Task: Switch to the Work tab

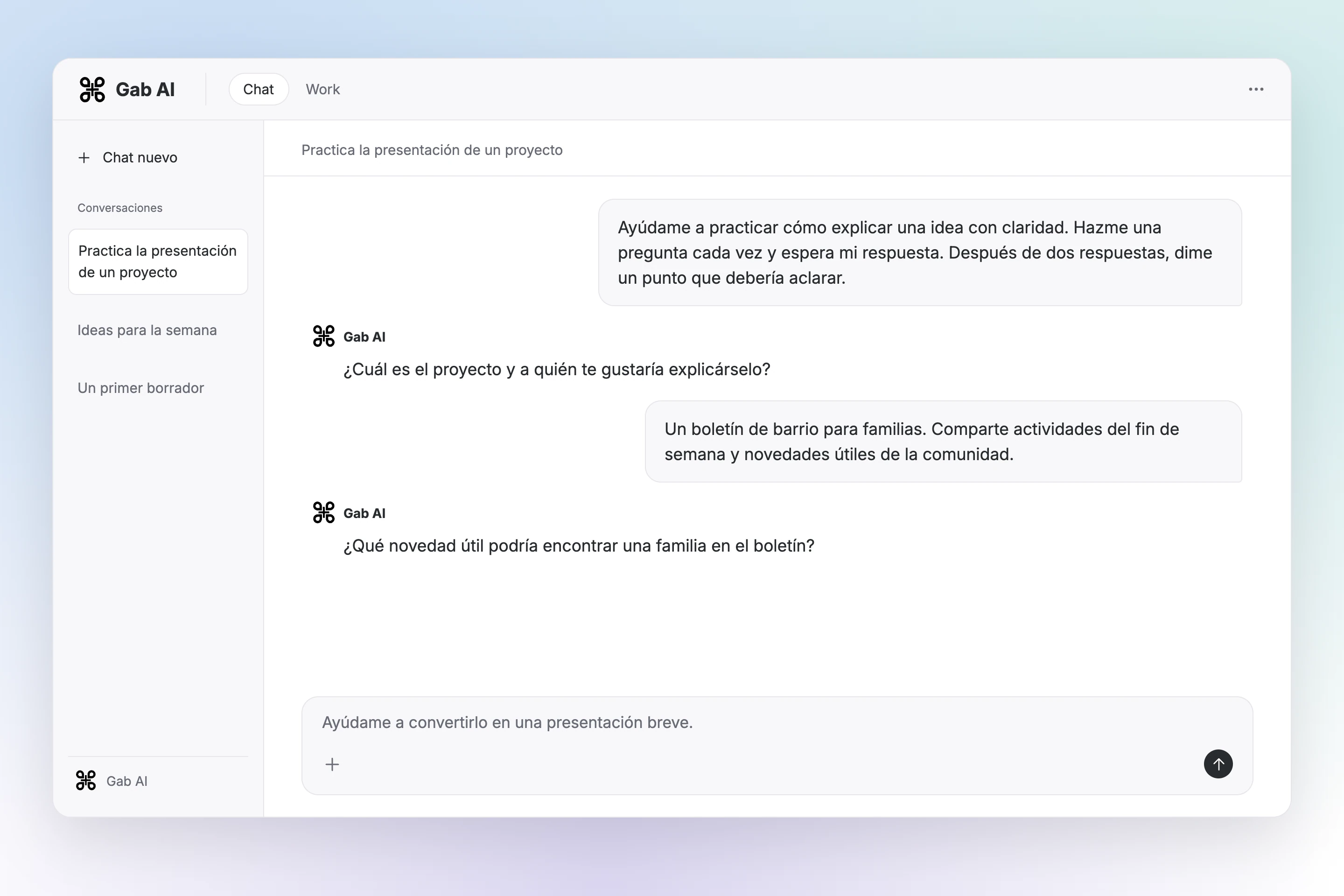Action: 323,89
